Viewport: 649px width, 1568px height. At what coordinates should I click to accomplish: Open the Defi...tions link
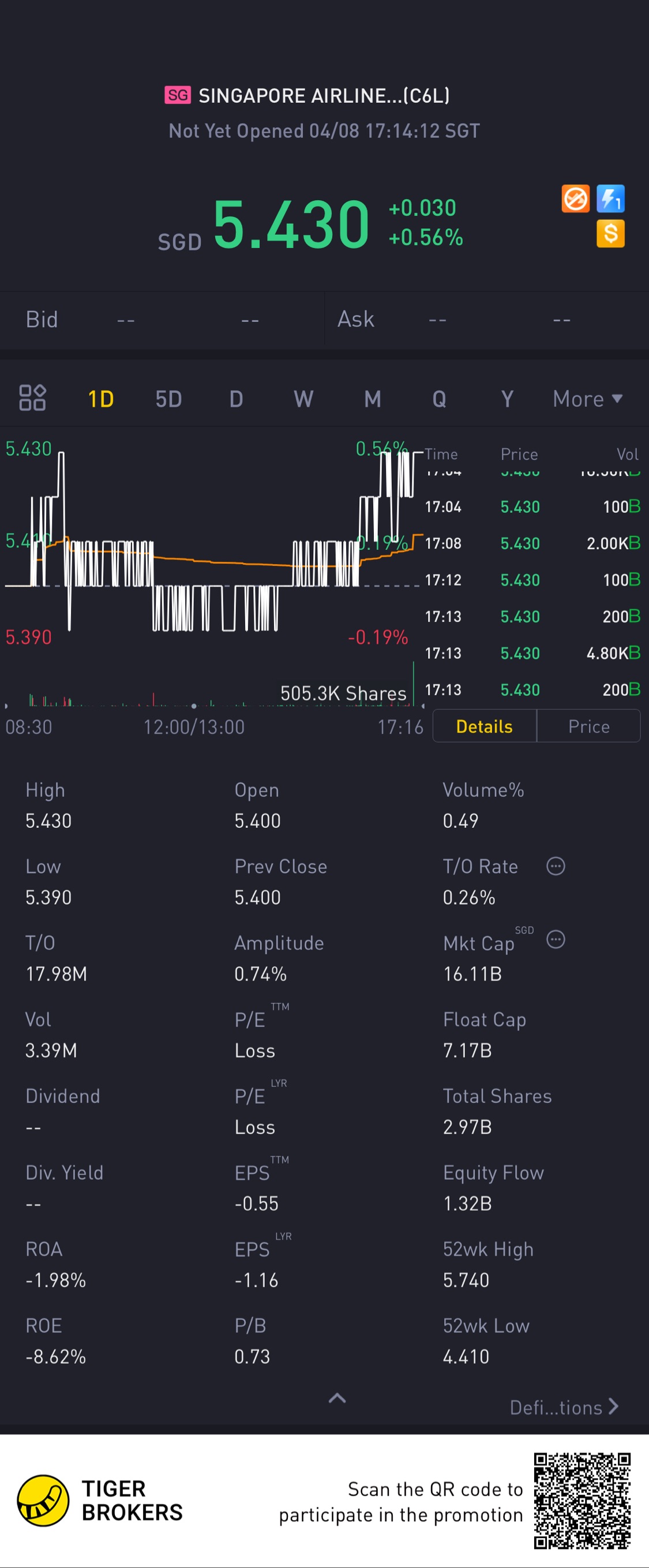pos(564,1407)
